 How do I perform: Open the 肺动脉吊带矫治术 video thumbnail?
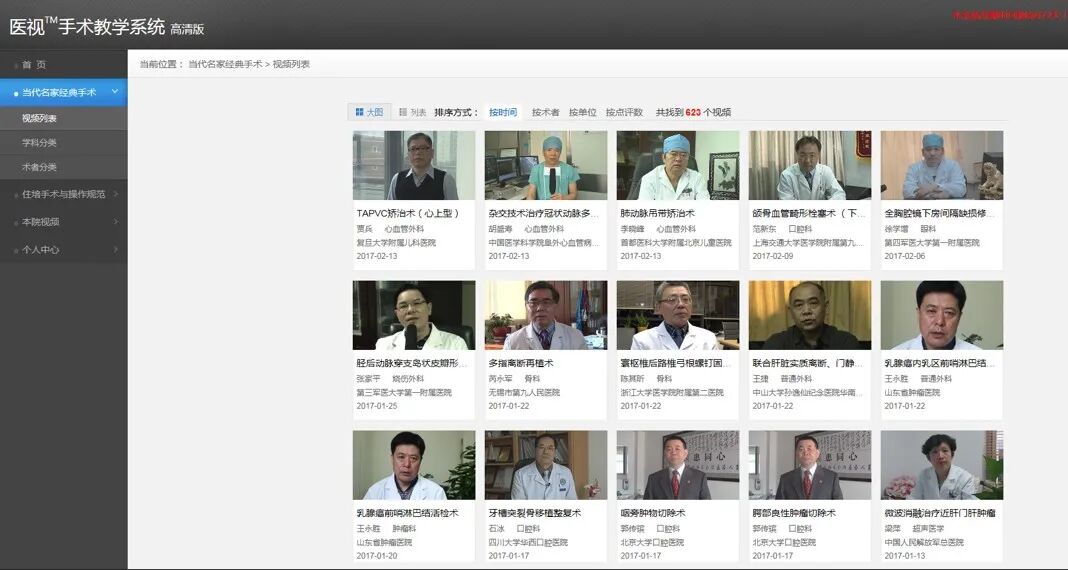678,165
